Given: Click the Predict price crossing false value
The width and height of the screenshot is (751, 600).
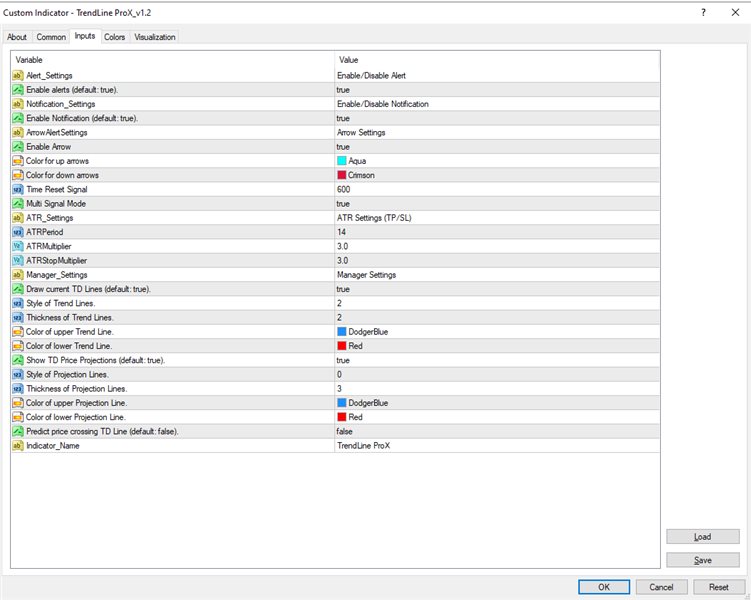Looking at the screenshot, I should [x=344, y=431].
